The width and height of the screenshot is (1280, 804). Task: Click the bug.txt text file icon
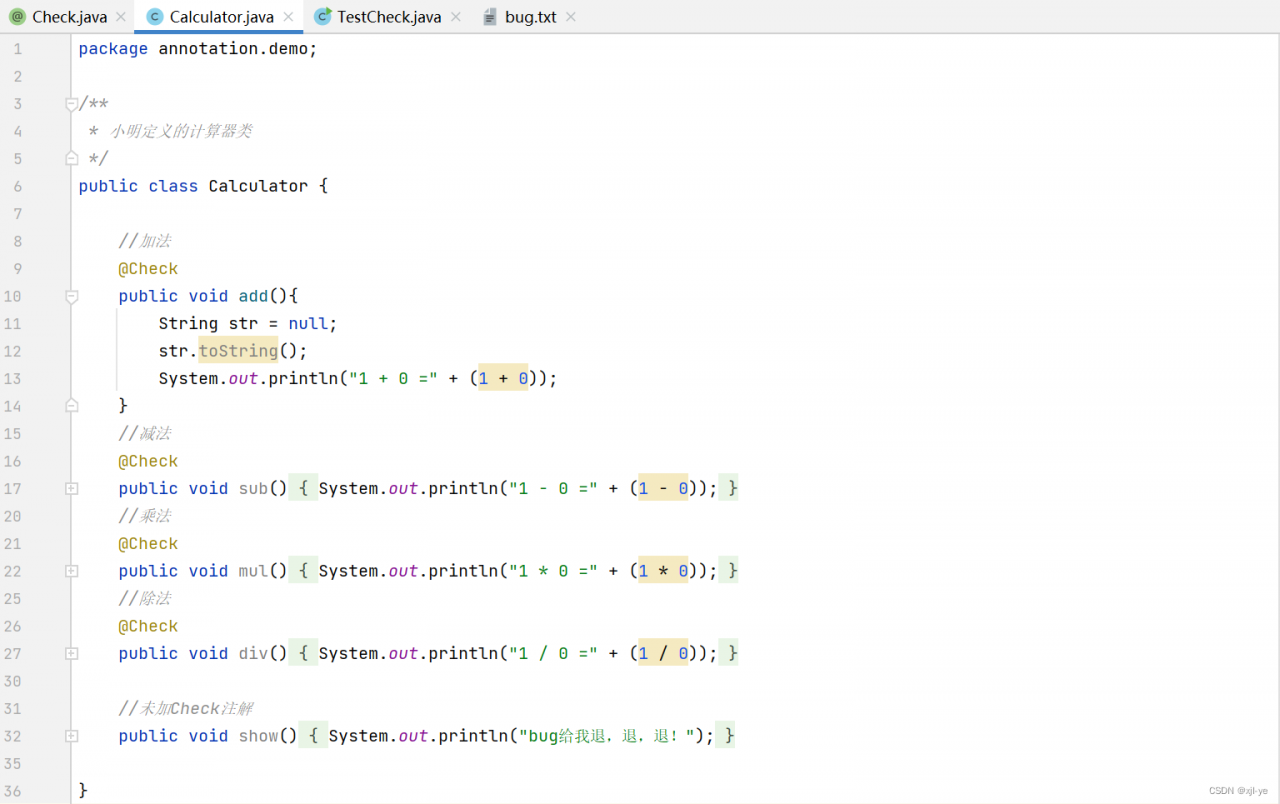point(490,17)
